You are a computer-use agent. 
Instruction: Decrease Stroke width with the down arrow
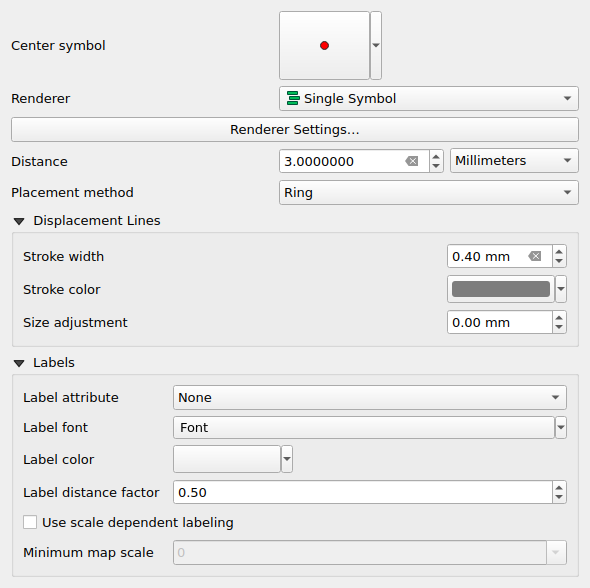(559, 261)
